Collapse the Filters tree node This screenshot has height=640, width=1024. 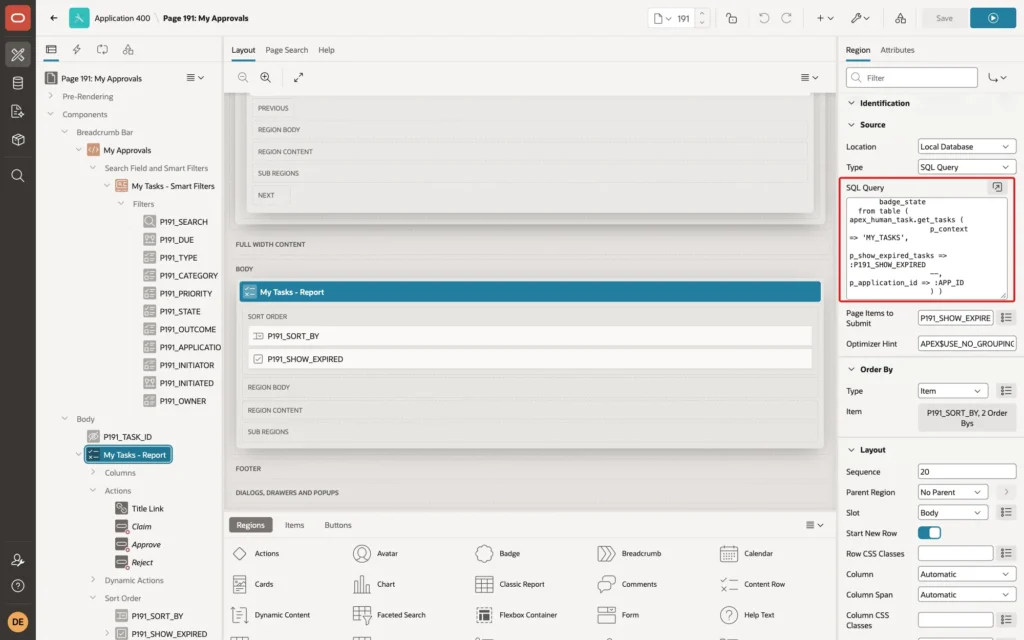pyautogui.click(x=121, y=204)
